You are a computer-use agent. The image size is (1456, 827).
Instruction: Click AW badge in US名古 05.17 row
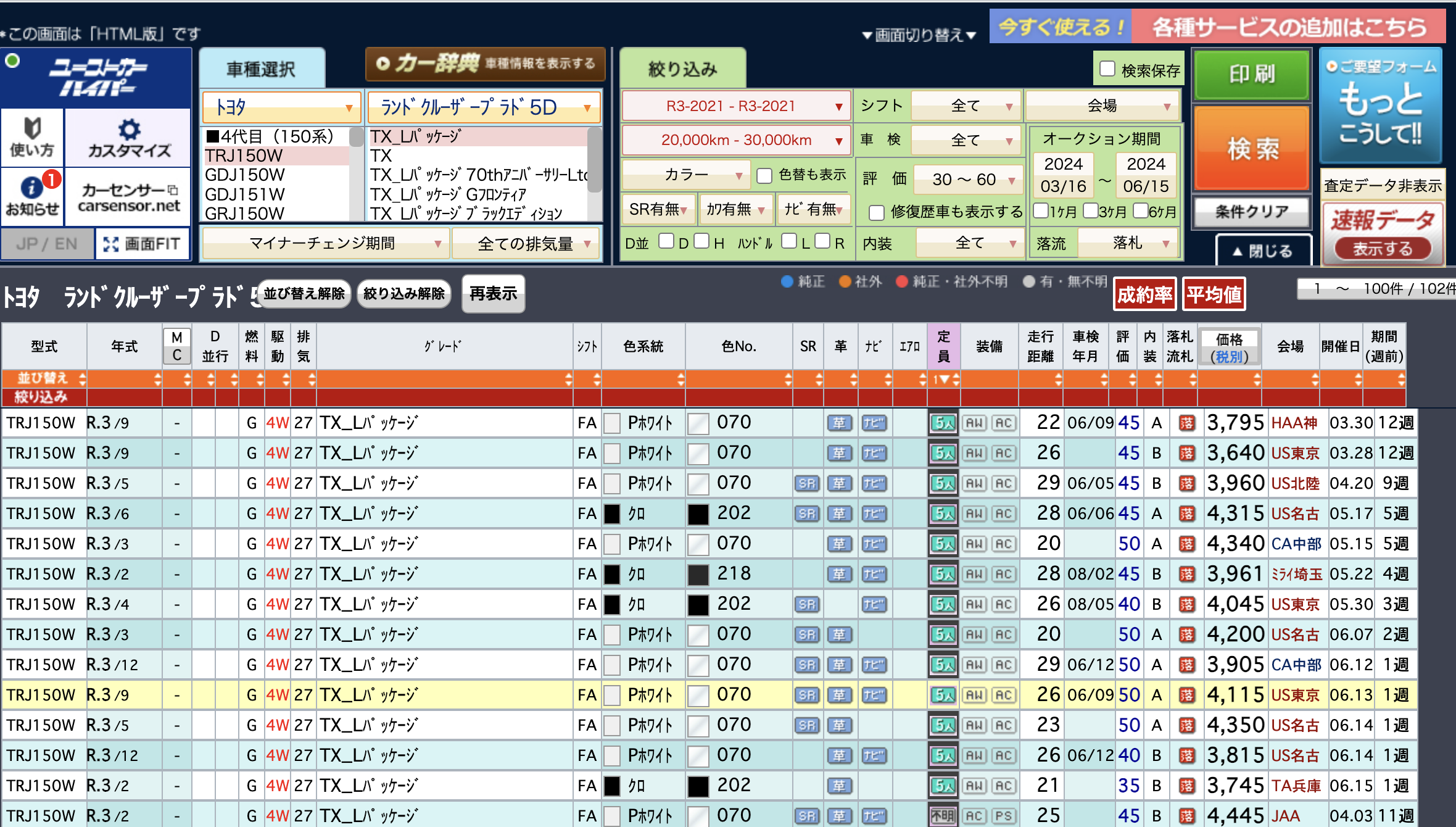974,513
